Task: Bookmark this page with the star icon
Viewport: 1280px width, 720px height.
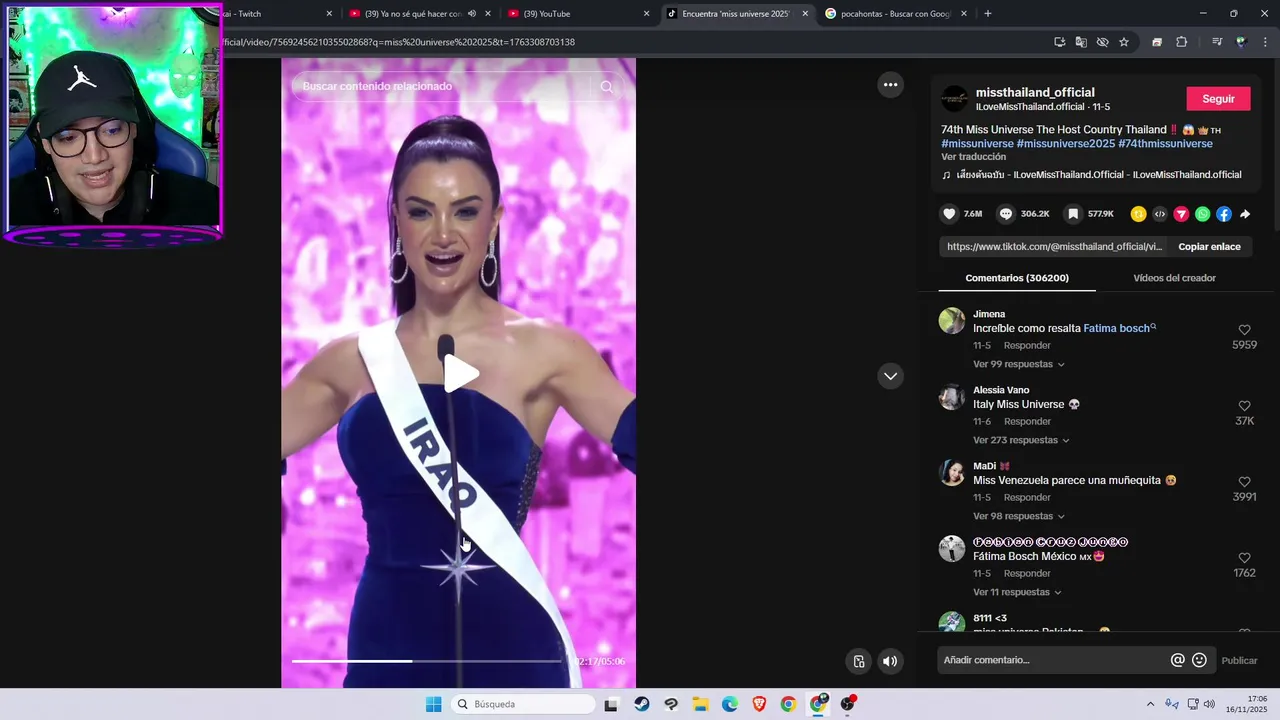Action: pyautogui.click(x=1124, y=42)
